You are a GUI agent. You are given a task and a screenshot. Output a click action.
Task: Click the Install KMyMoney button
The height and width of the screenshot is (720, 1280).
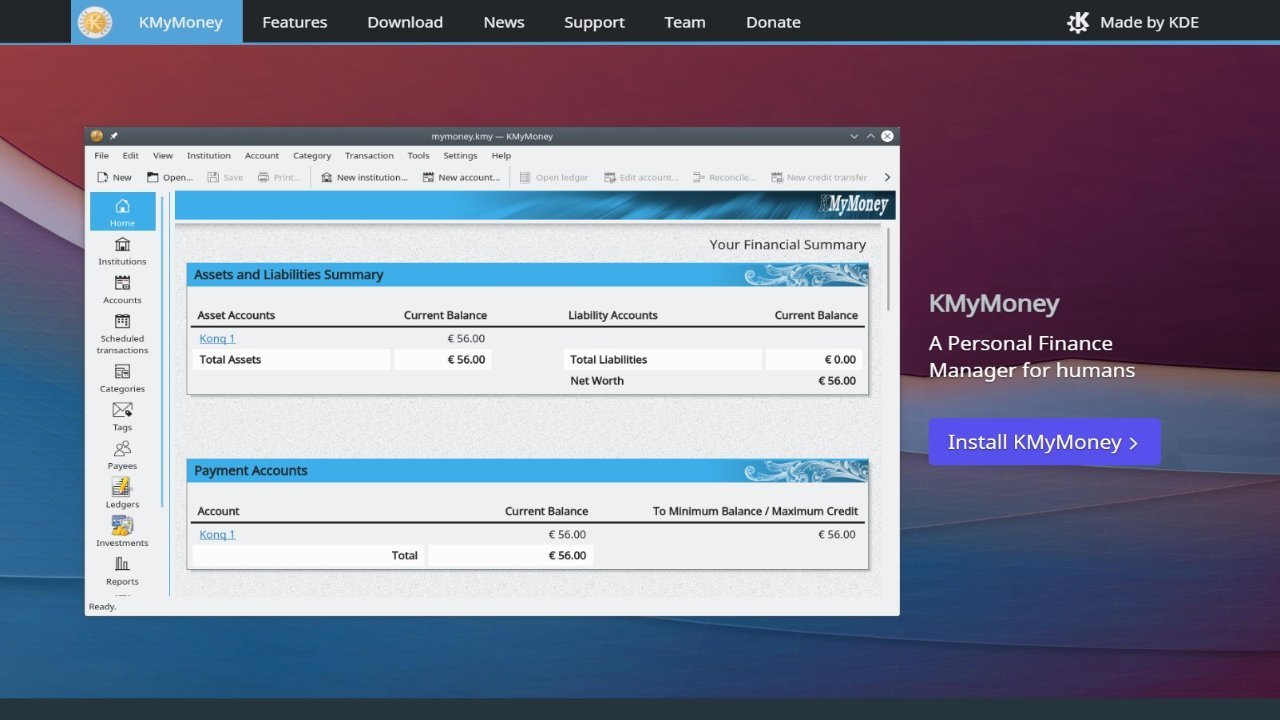(1044, 442)
